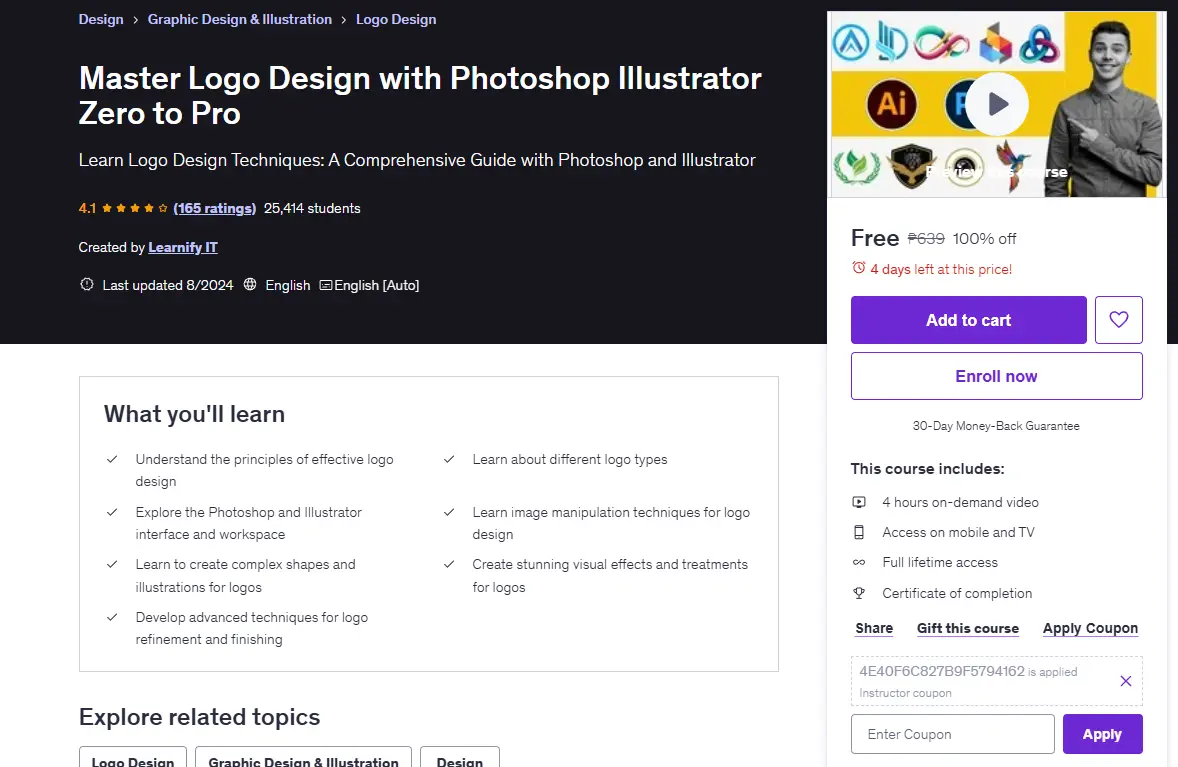
Task: Click the course preview thumbnail image
Action: coord(996,104)
